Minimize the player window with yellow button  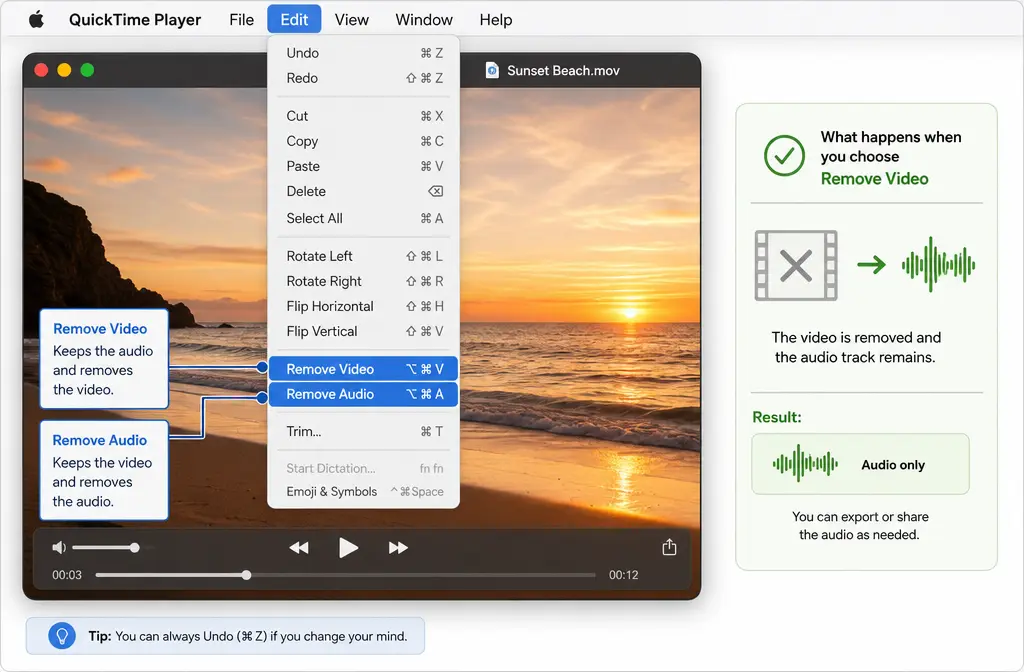point(64,70)
